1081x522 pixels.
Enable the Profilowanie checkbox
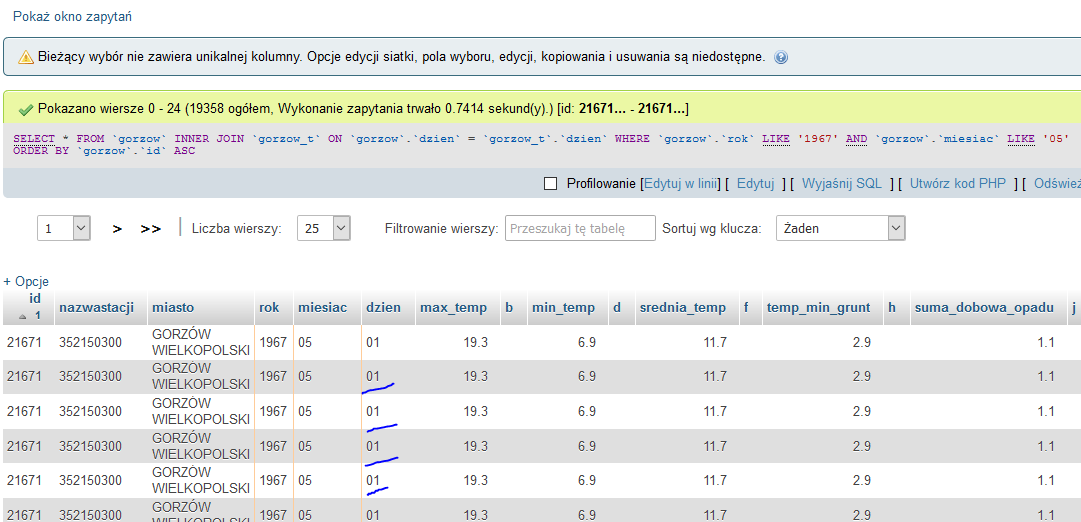point(550,183)
